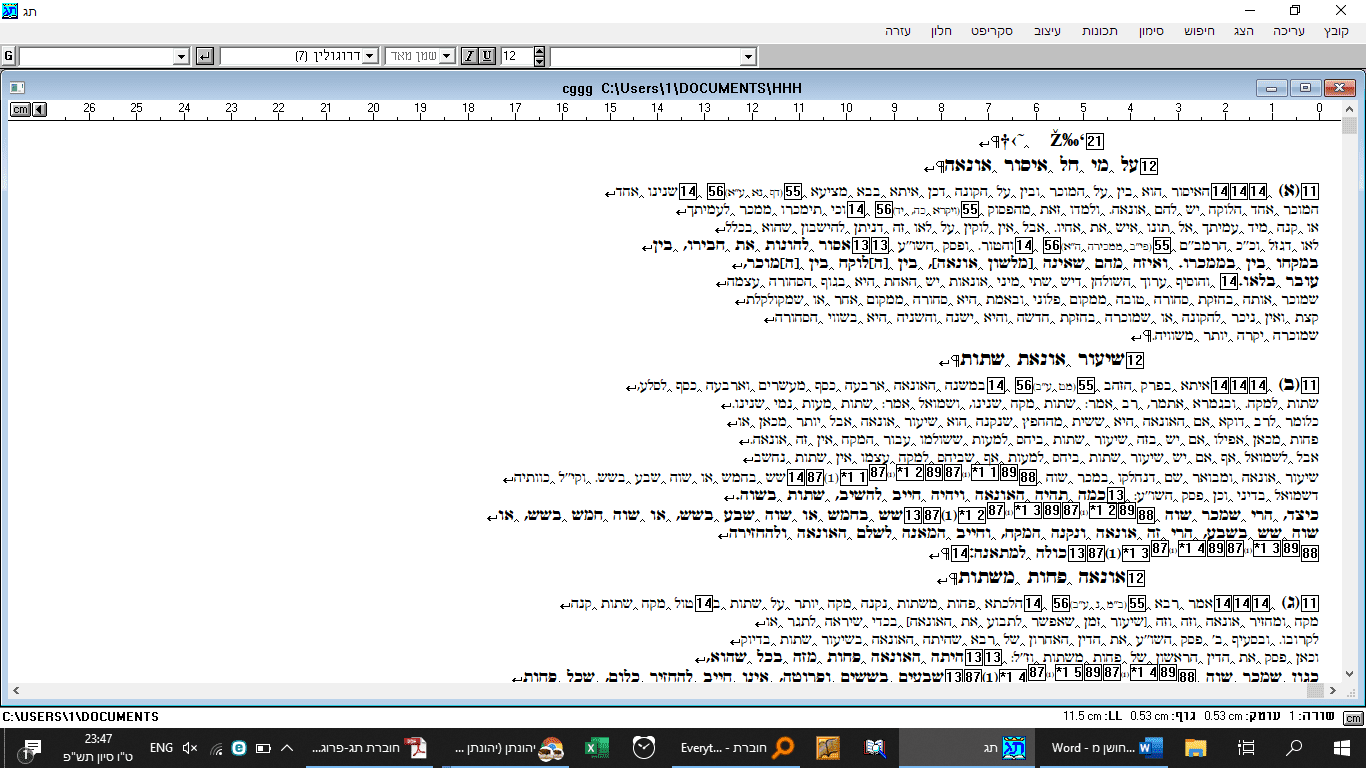Switch to the PDF חוברת תג taskbar window

tap(368, 747)
